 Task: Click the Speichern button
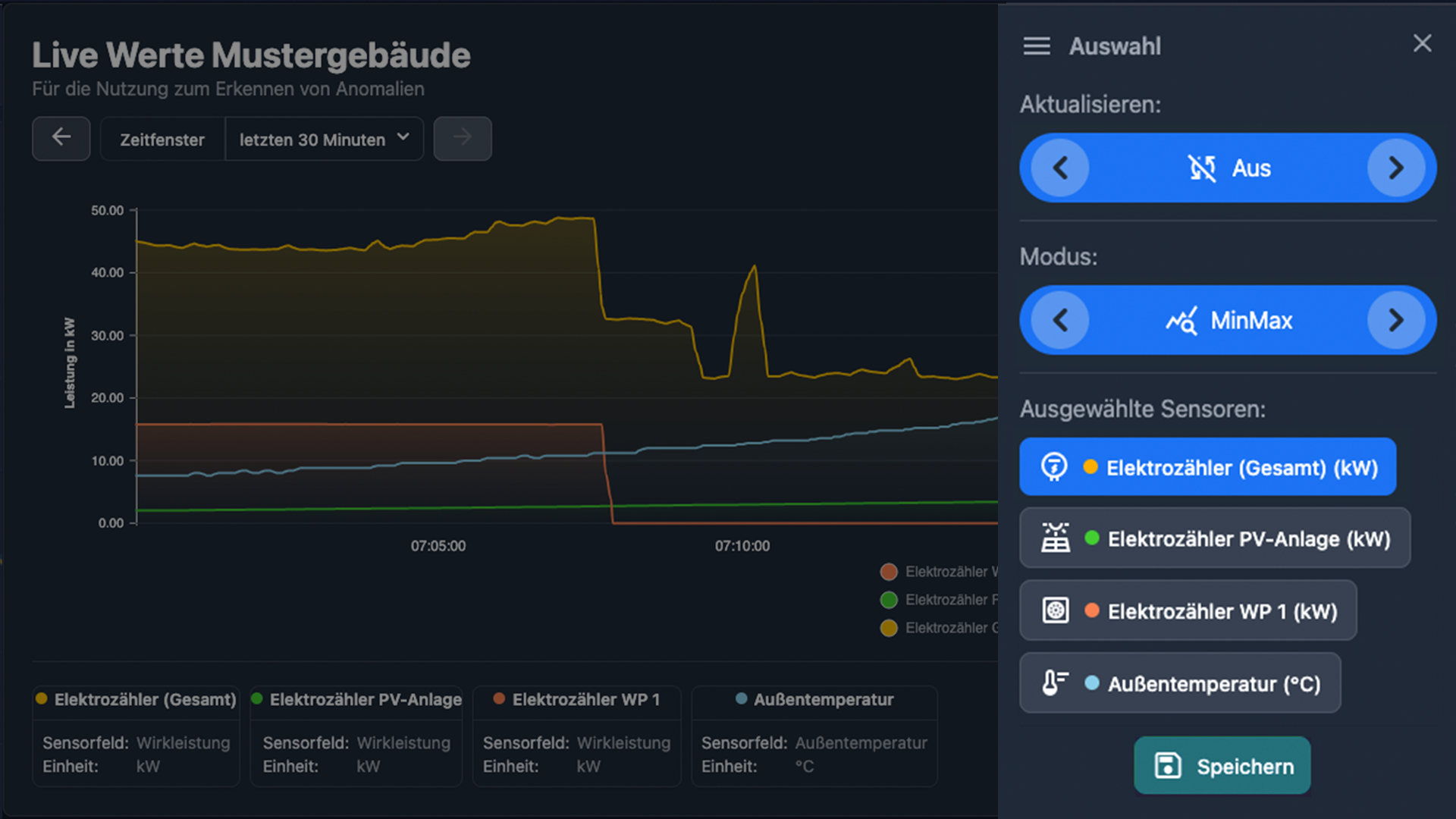click(x=1222, y=766)
